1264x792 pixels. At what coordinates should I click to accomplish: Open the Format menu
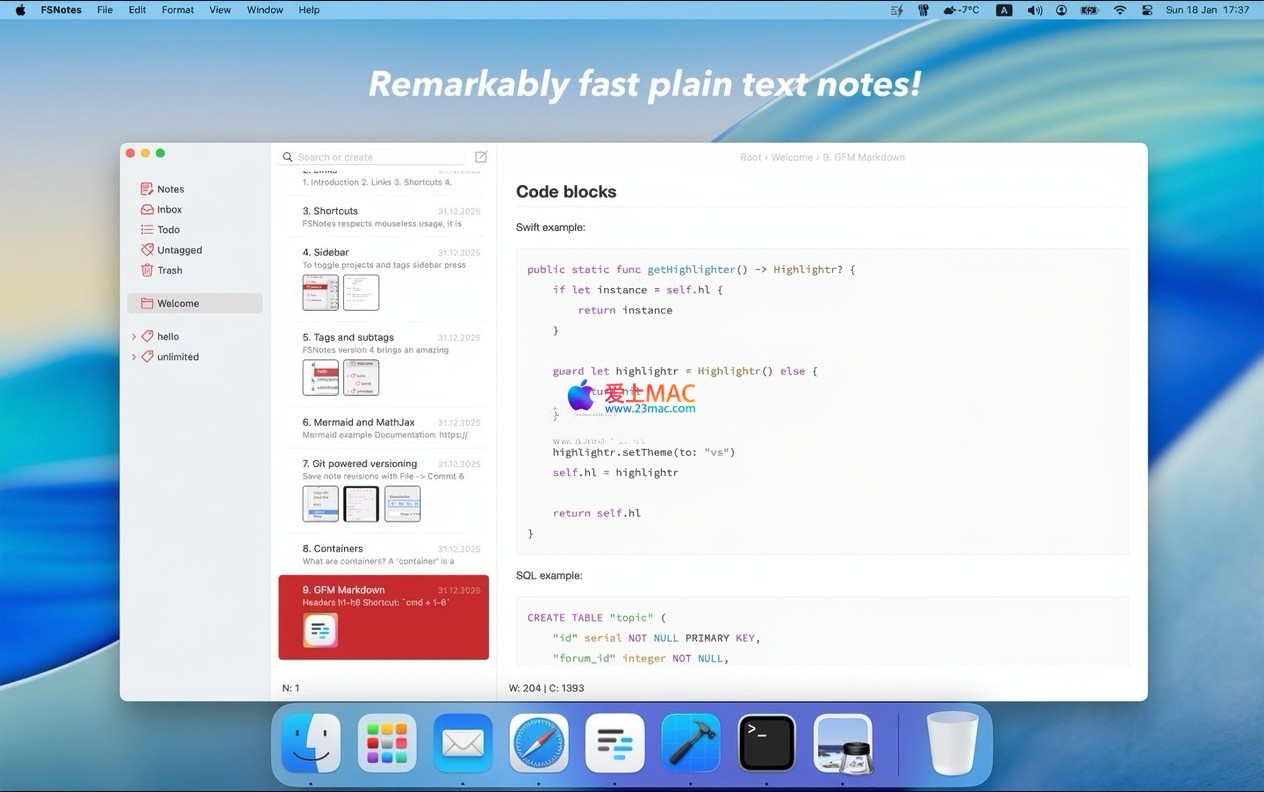pyautogui.click(x=178, y=10)
